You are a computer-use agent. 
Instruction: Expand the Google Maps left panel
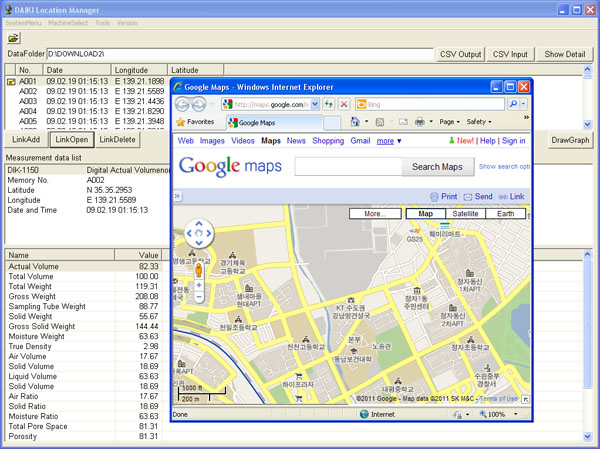click(177, 196)
